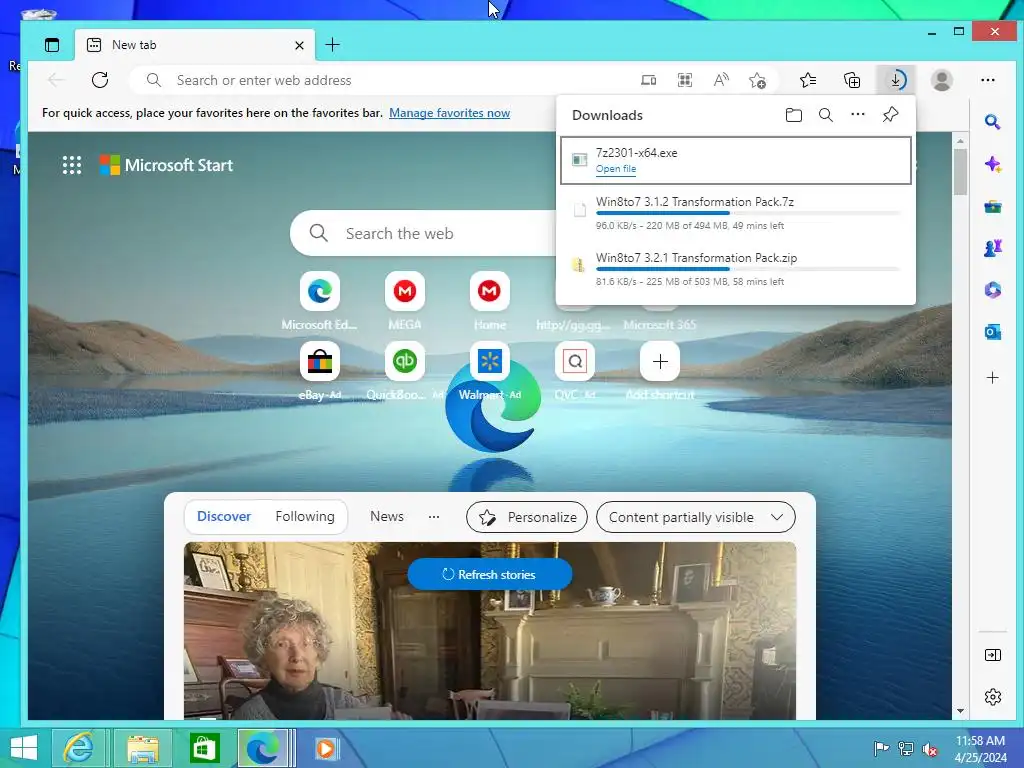This screenshot has width=1024, height=768.
Task: Open More options in Downloads panel
Action: (857, 114)
